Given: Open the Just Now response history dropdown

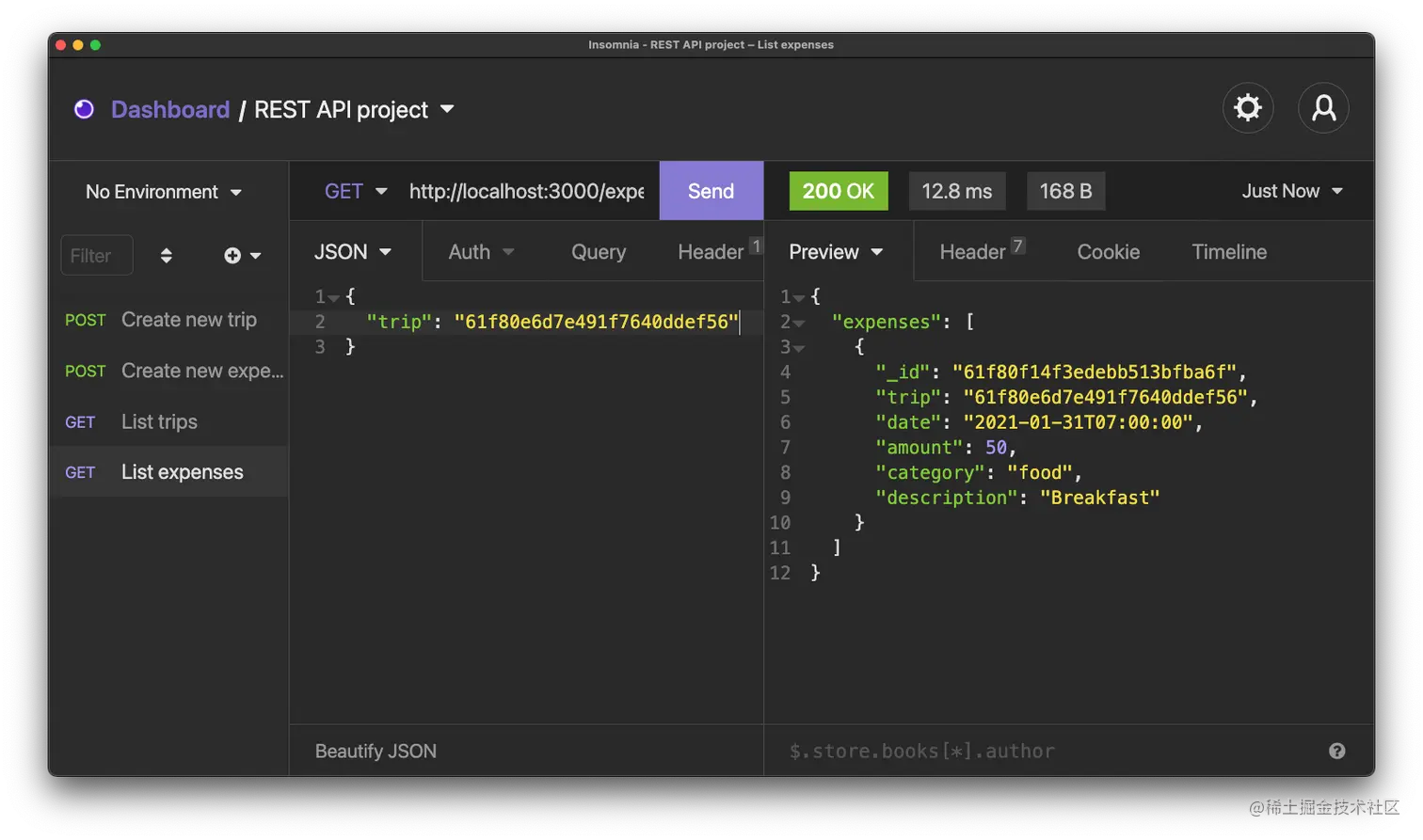Looking at the screenshot, I should pyautogui.click(x=1292, y=191).
